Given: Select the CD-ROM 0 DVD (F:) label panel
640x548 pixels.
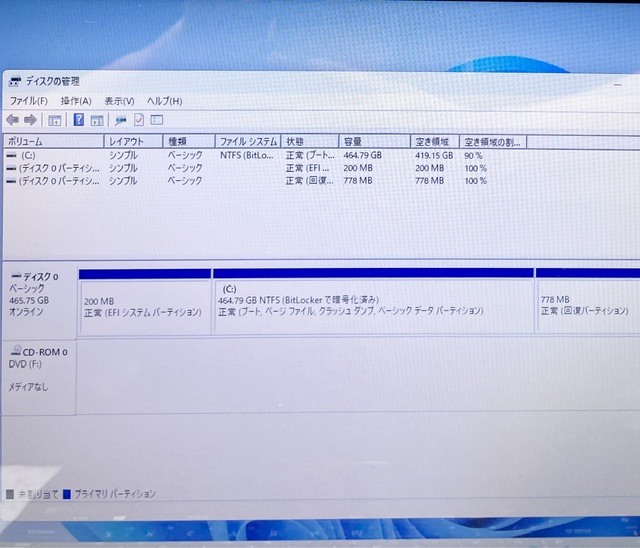Looking at the screenshot, I should tap(39, 377).
